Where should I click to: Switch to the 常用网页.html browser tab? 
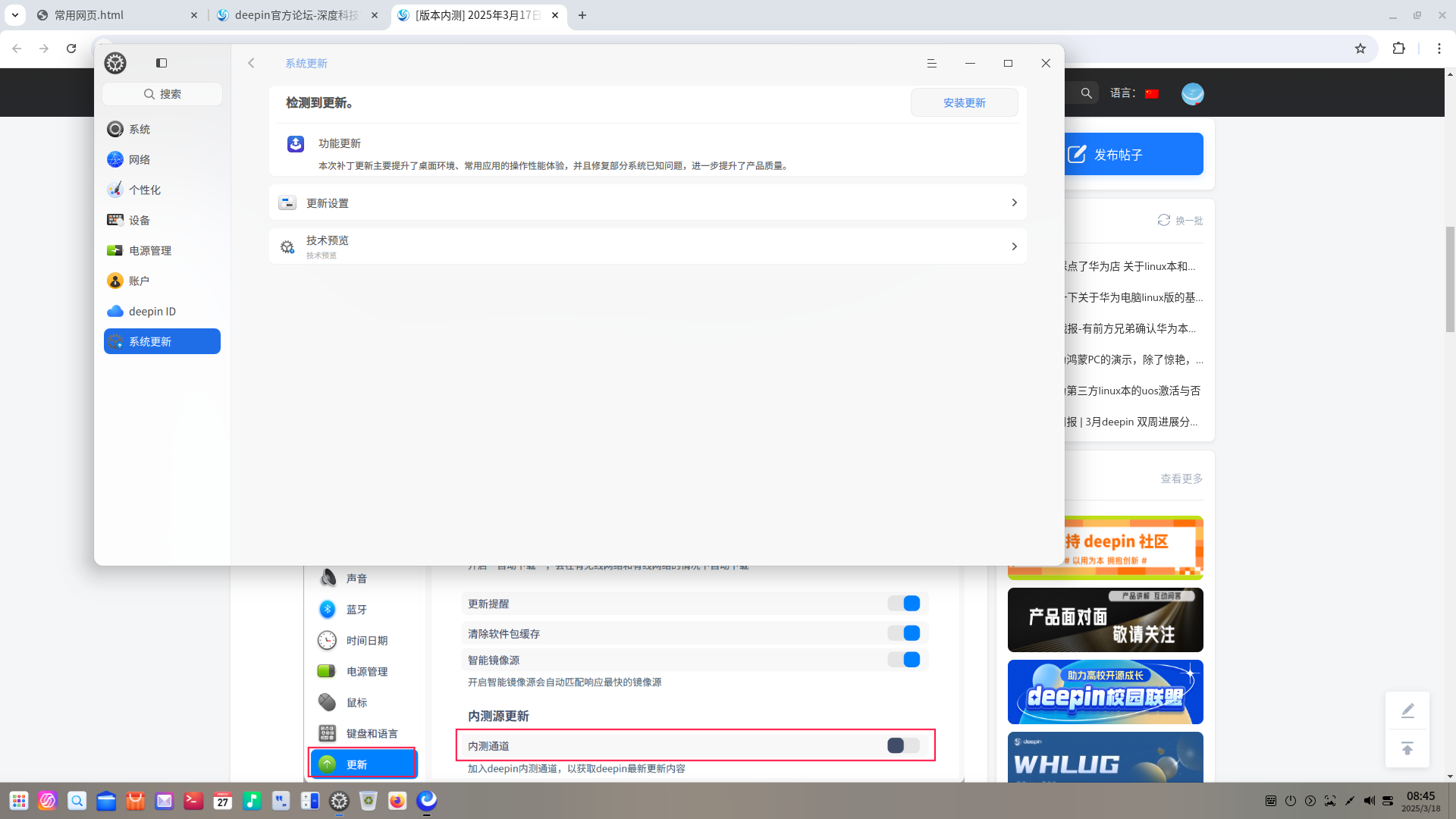coord(118,15)
